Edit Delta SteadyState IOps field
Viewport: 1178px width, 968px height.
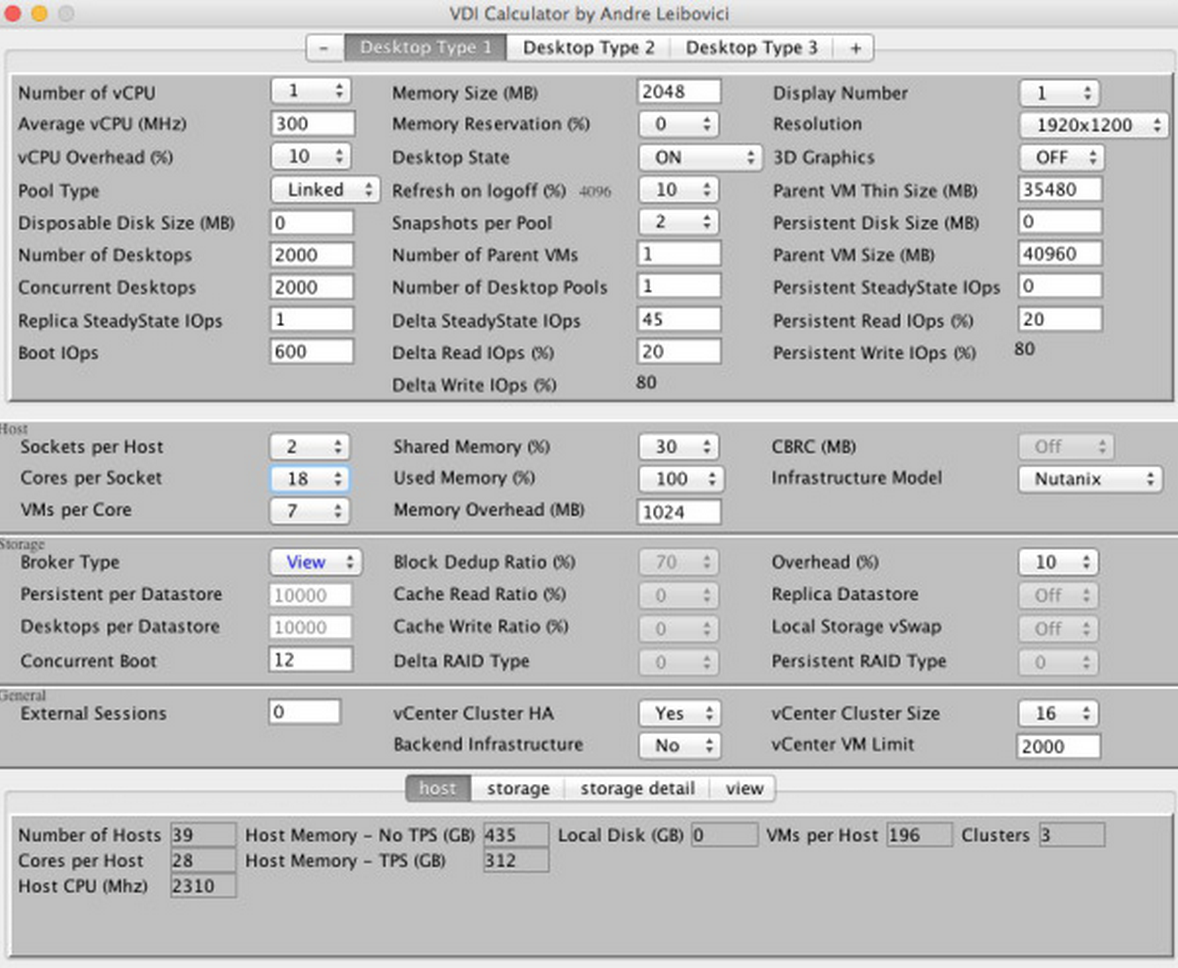point(679,319)
